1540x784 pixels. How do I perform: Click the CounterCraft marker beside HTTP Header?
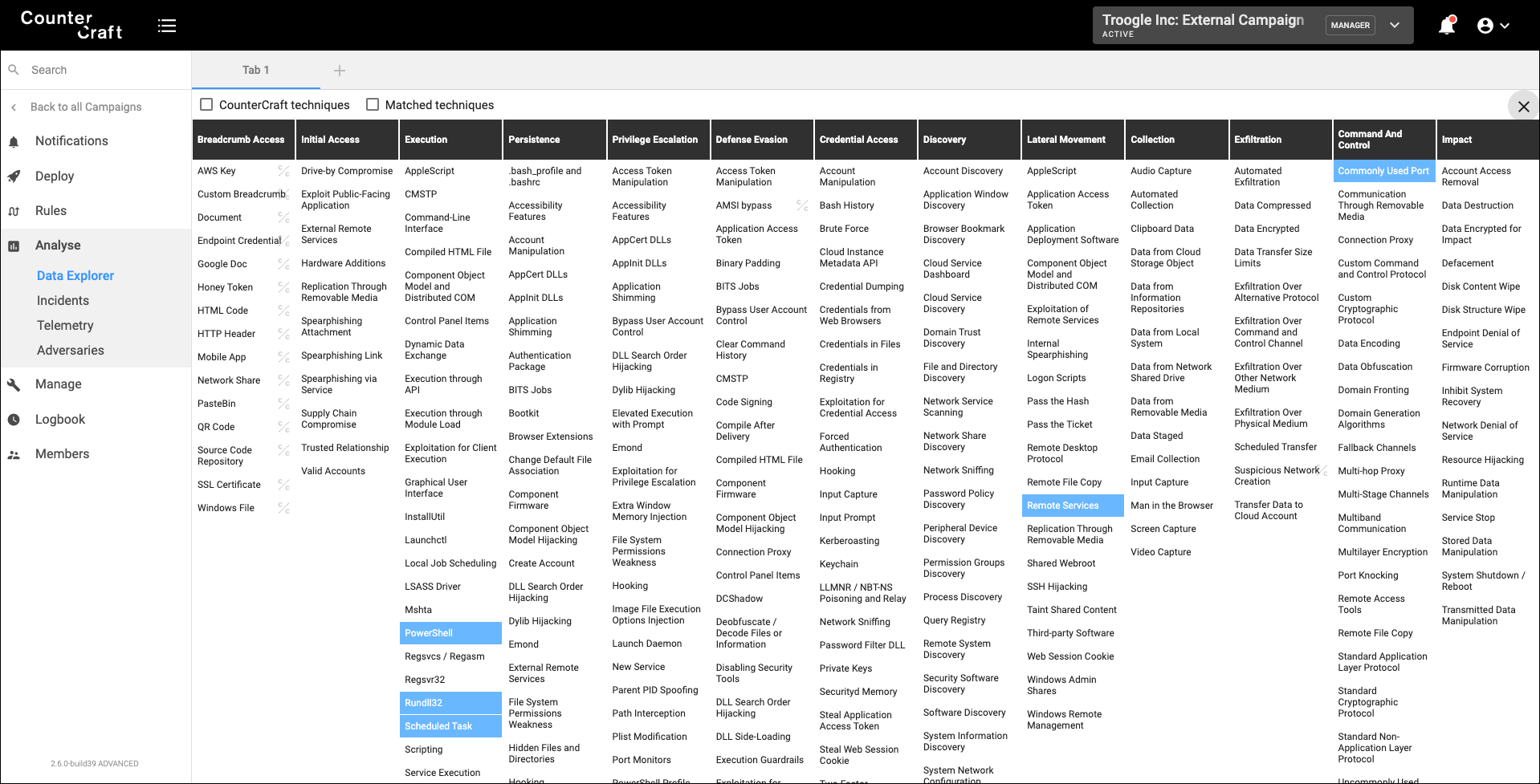[283, 334]
